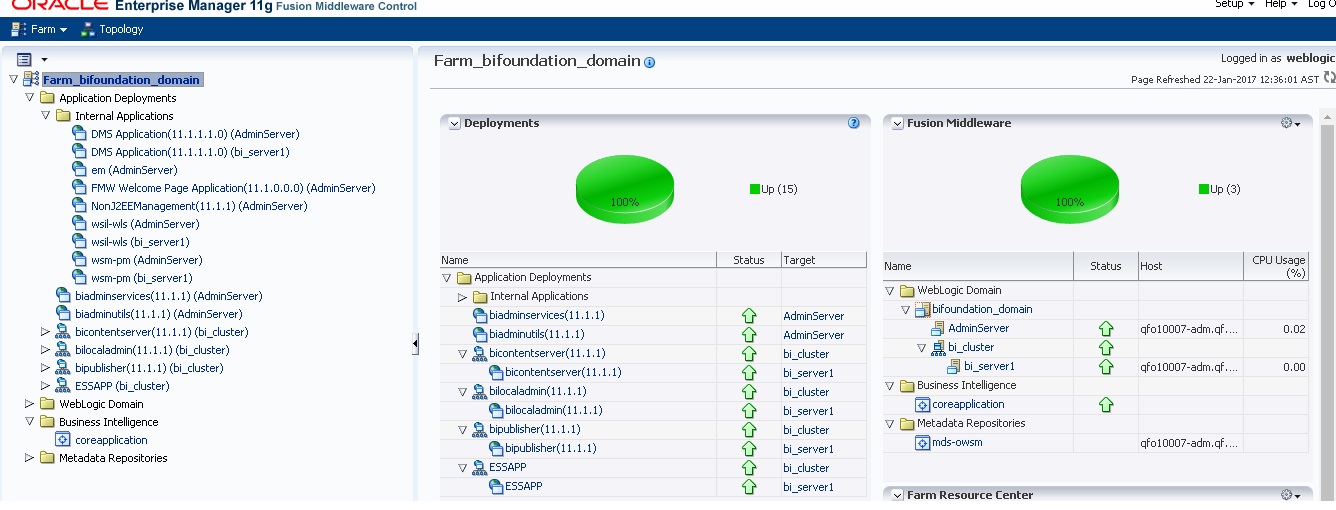This screenshot has height=510, width=1336.
Task: Open bifoundation_domain link in Fusion Middleware table
Action: click(x=982, y=309)
